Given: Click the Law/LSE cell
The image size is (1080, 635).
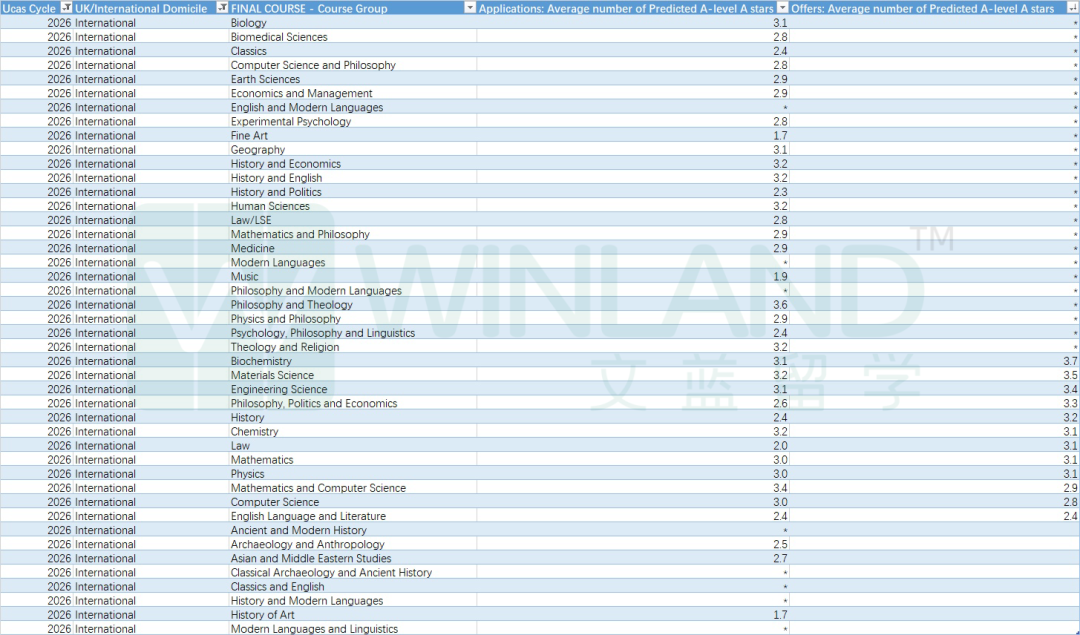Looking at the screenshot, I should pos(353,220).
